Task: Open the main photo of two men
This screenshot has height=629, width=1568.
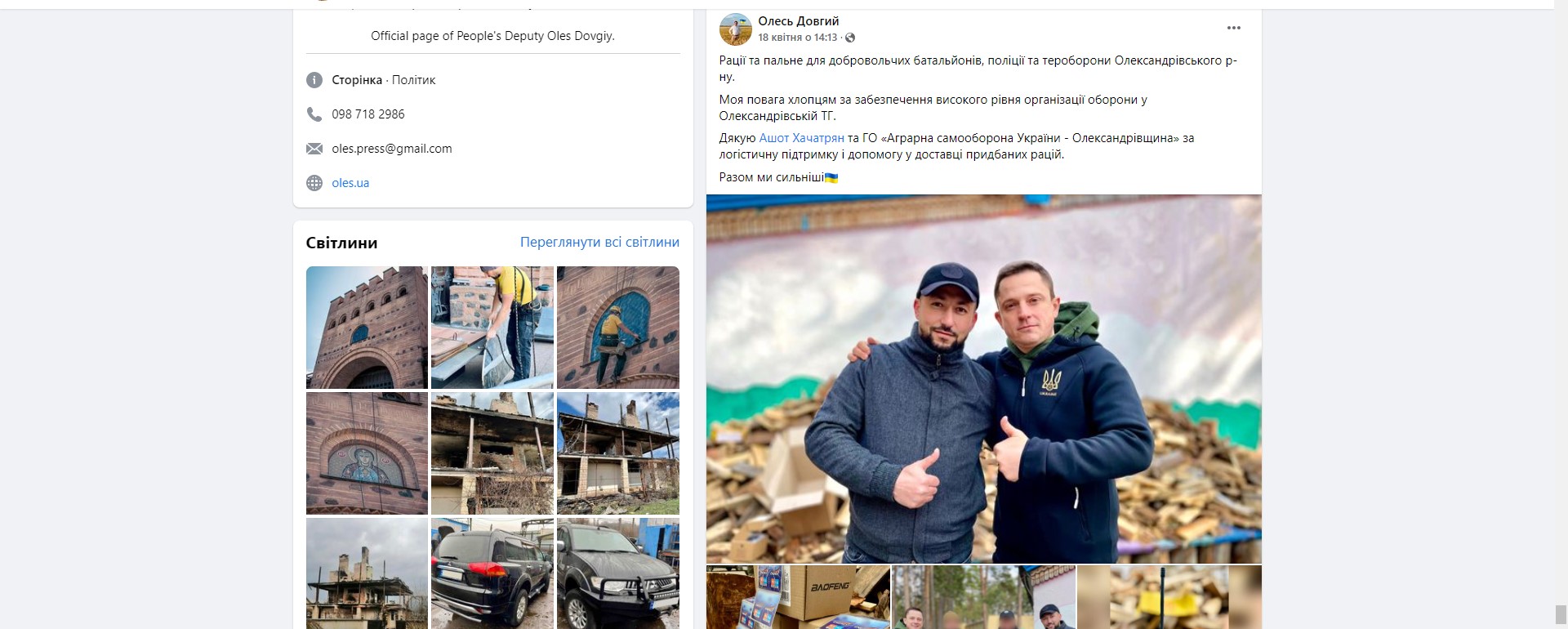Action: click(x=983, y=379)
